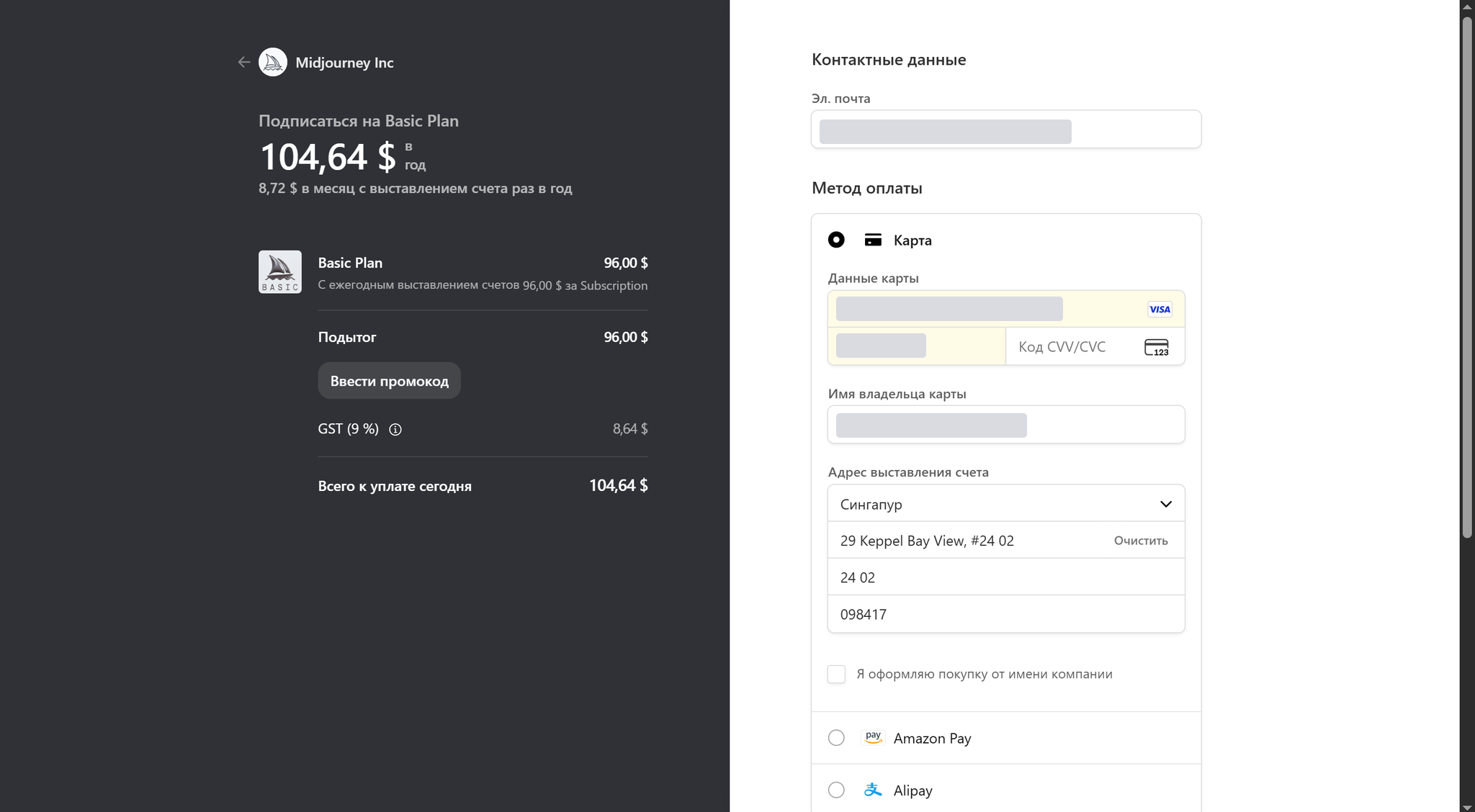This screenshot has width=1475, height=812.
Task: Select the Карта payment radio button
Action: tap(836, 240)
